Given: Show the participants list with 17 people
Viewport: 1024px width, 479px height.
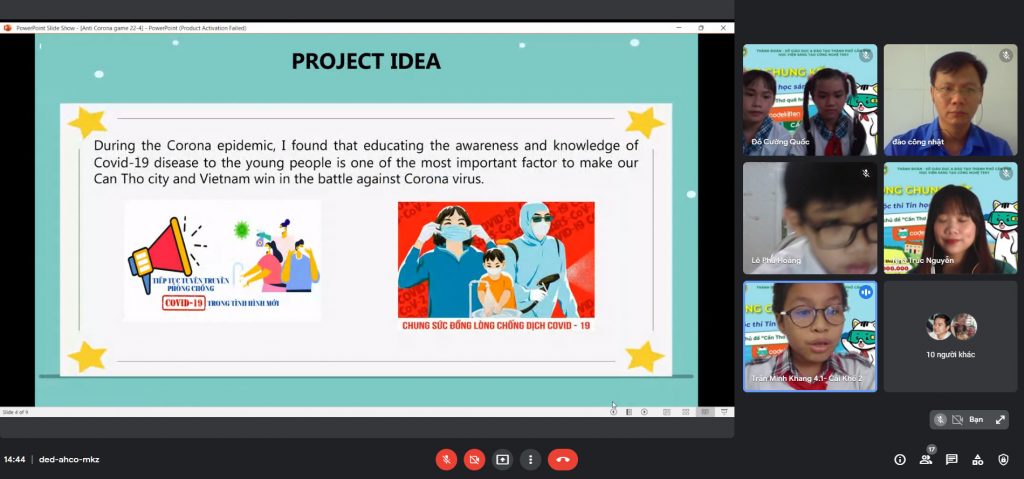Looking at the screenshot, I should coord(926,459).
